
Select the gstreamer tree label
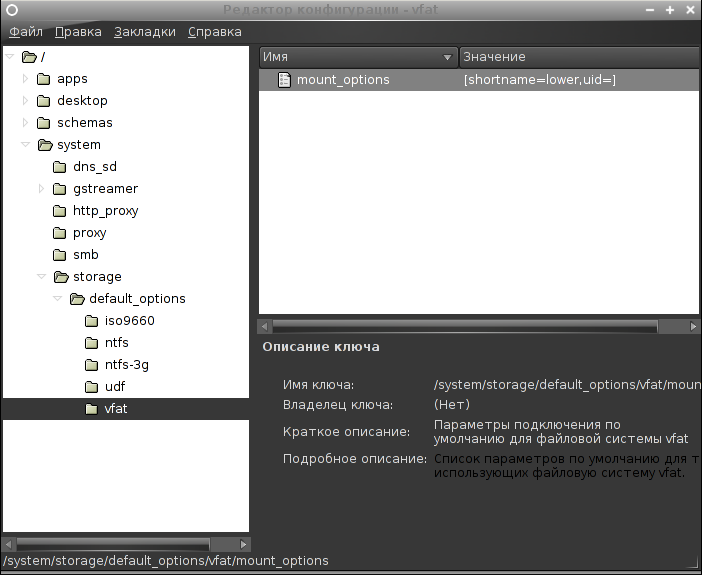click(105, 189)
